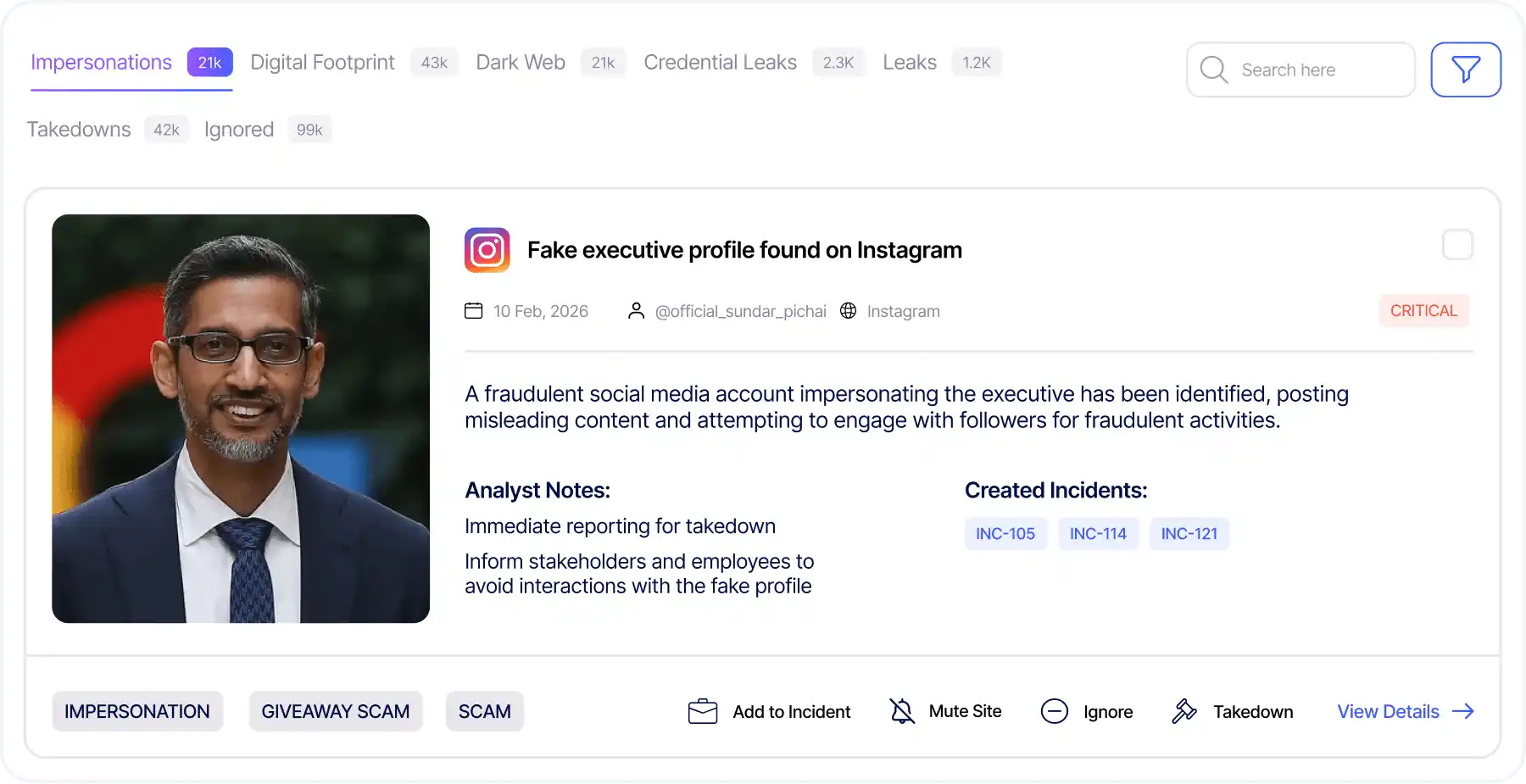Screen dimensions: 1526x784
Task: Open the Credential Leaks tab
Action: (720, 62)
